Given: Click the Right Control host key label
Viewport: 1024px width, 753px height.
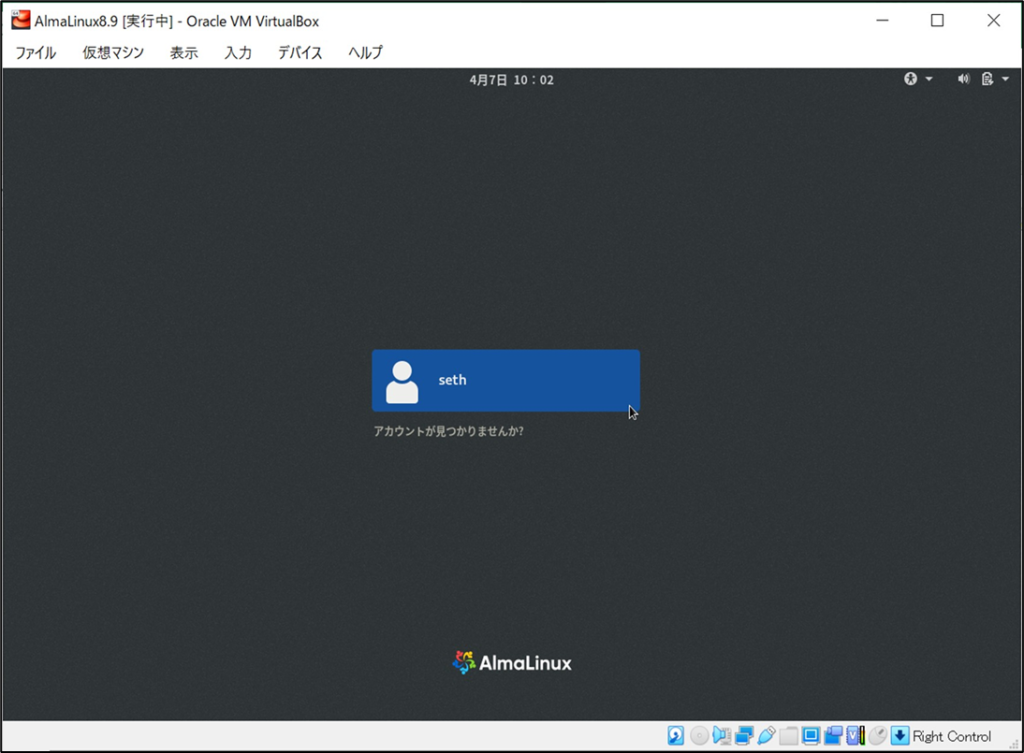Looking at the screenshot, I should coord(952,737).
